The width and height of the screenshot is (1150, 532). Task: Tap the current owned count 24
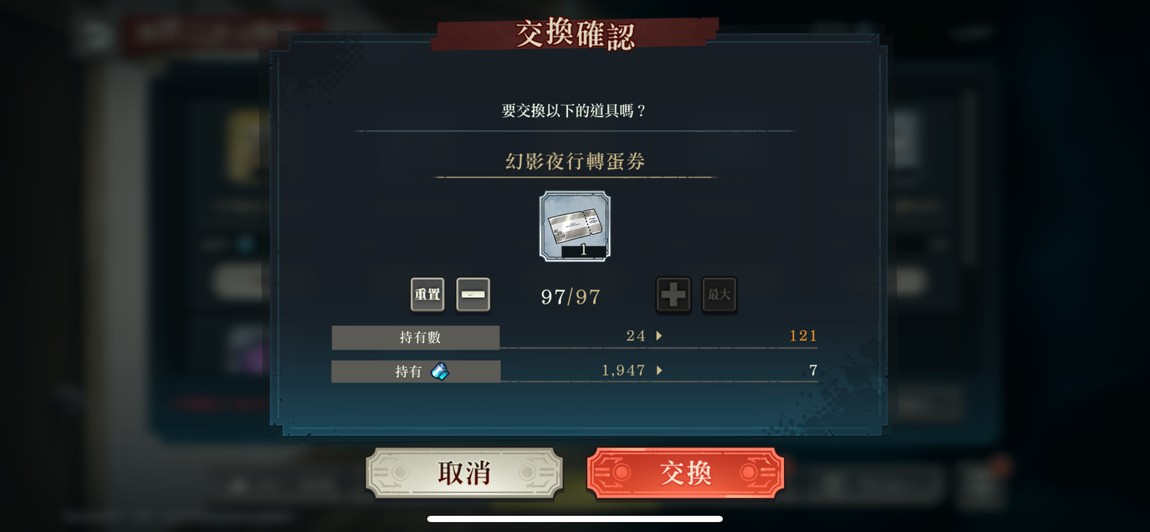click(636, 336)
